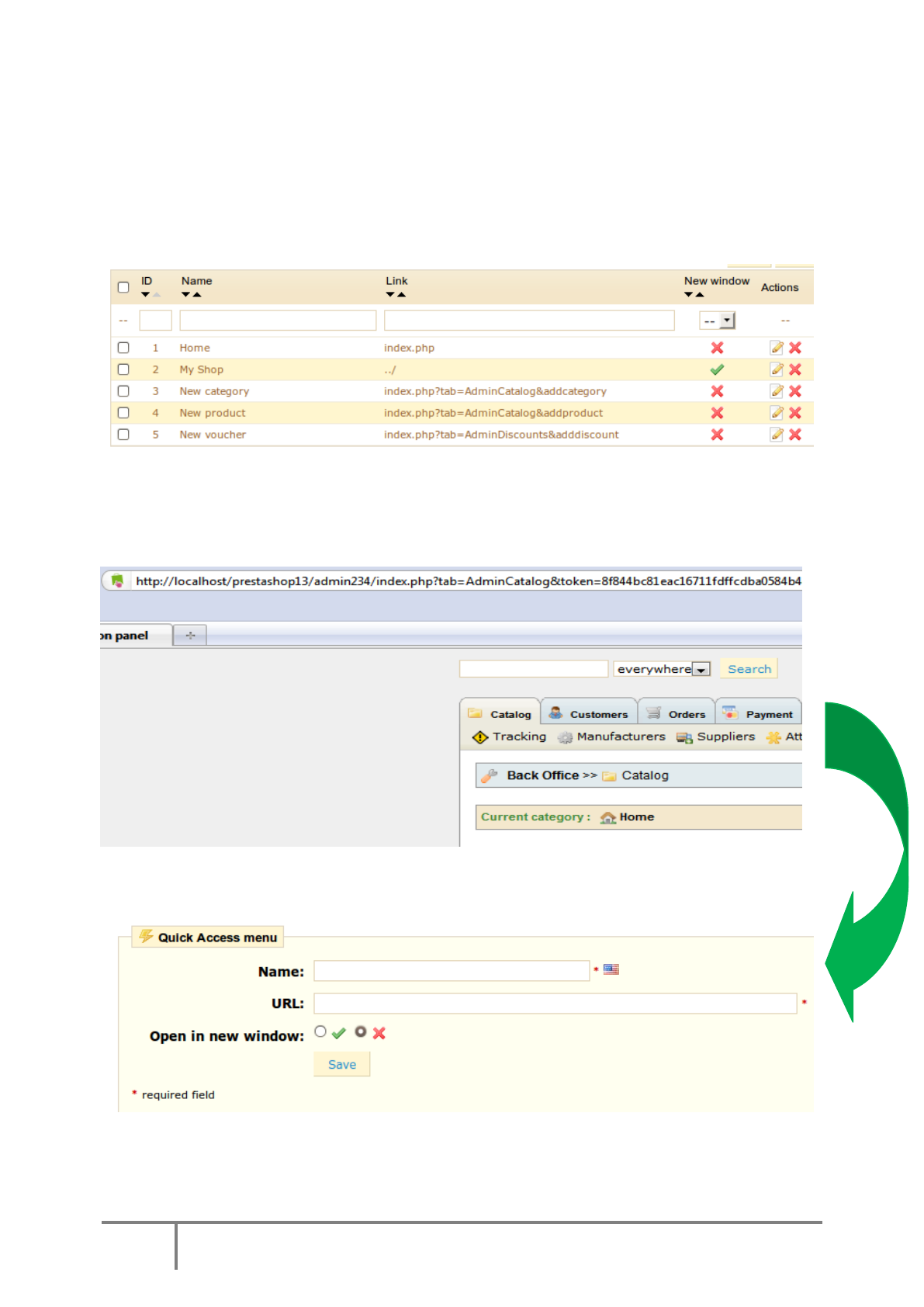Delete the New category entry
924x1307 pixels.
795,391
